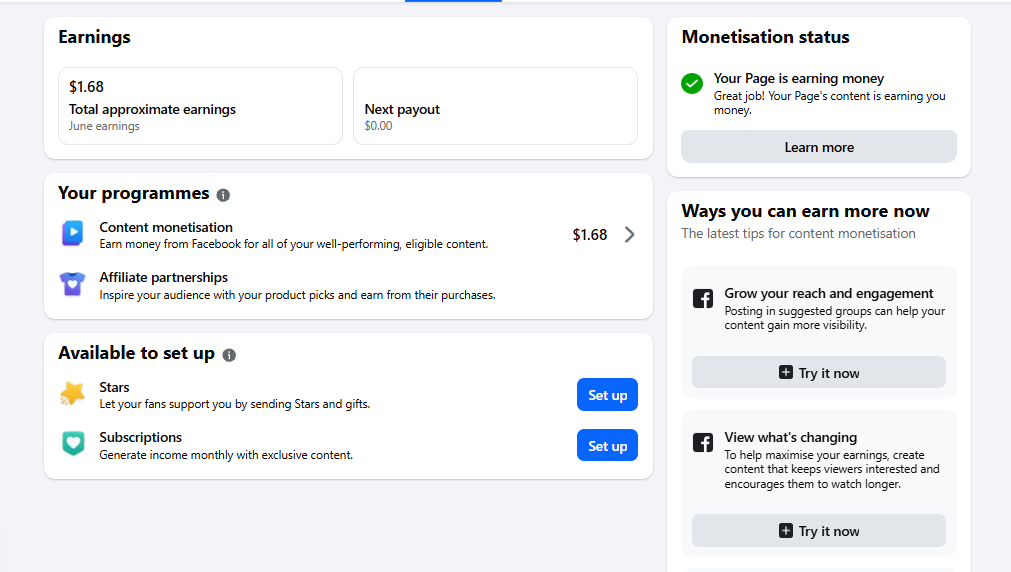Set up the Subscriptions programme

click(x=607, y=446)
